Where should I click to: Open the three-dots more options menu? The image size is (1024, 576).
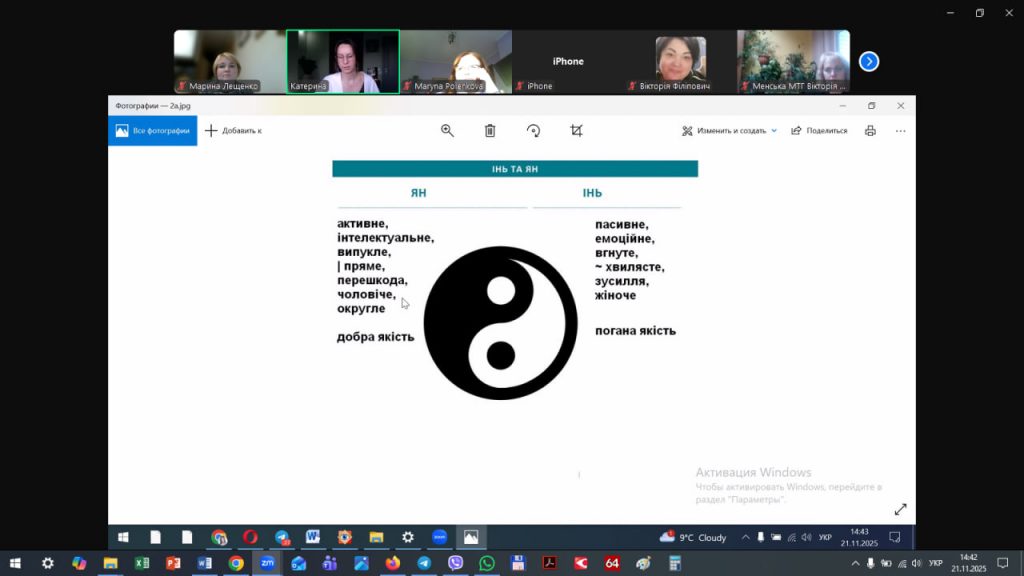tap(900, 131)
